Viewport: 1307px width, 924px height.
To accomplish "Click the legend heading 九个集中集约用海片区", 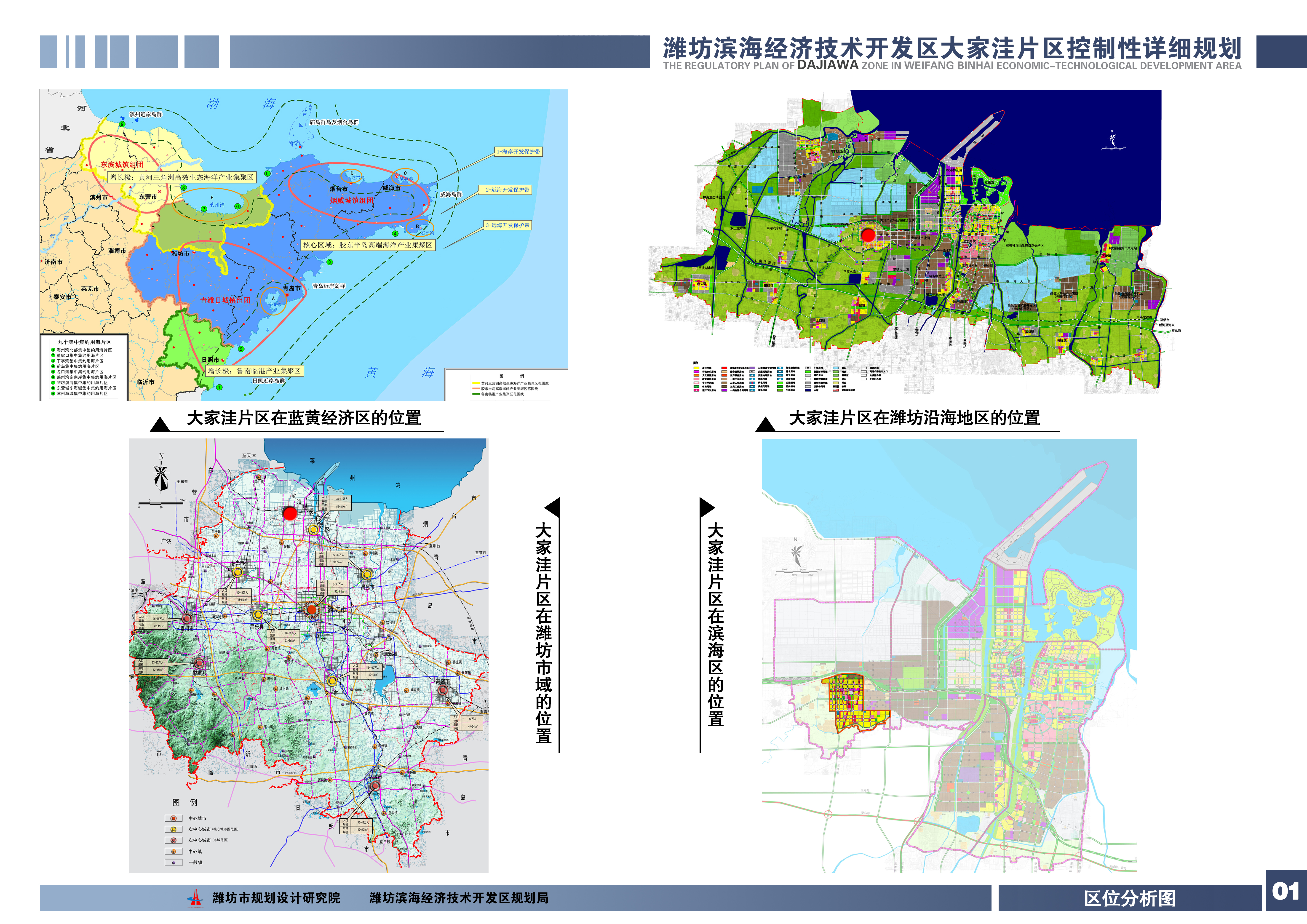I will pyautogui.click(x=84, y=342).
